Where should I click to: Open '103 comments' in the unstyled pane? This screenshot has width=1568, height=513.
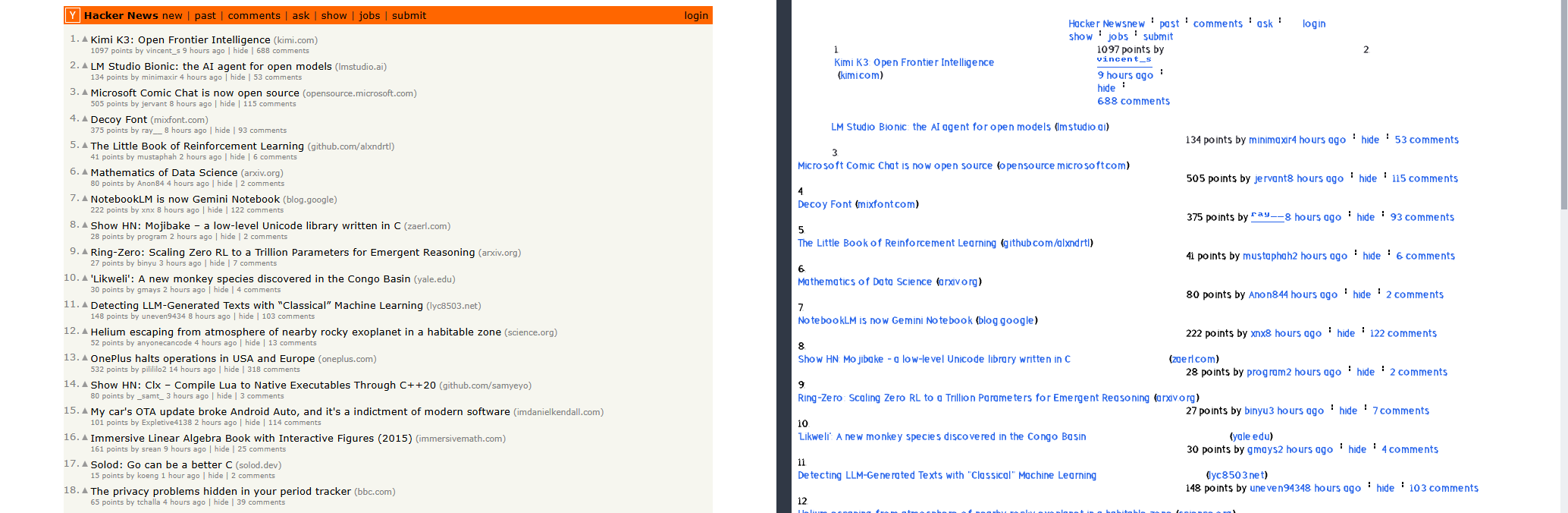click(1444, 488)
